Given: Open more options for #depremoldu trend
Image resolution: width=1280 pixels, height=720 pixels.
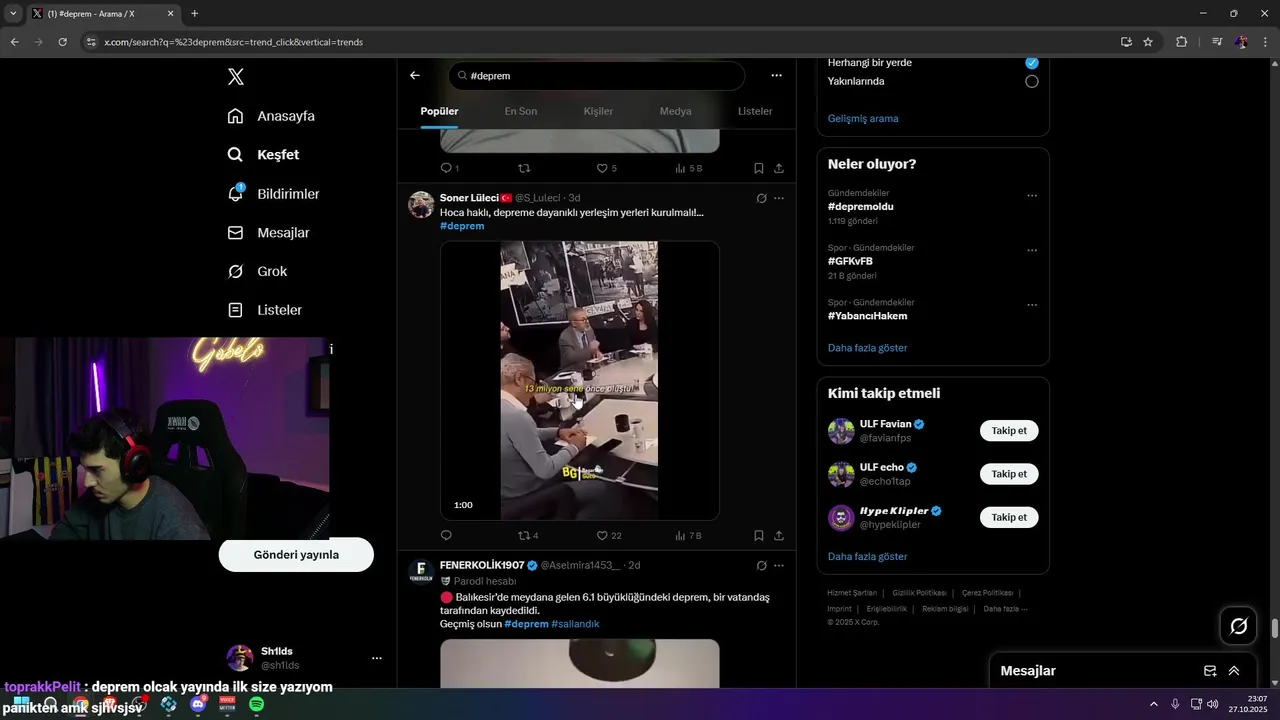Looking at the screenshot, I should click(x=1032, y=196).
